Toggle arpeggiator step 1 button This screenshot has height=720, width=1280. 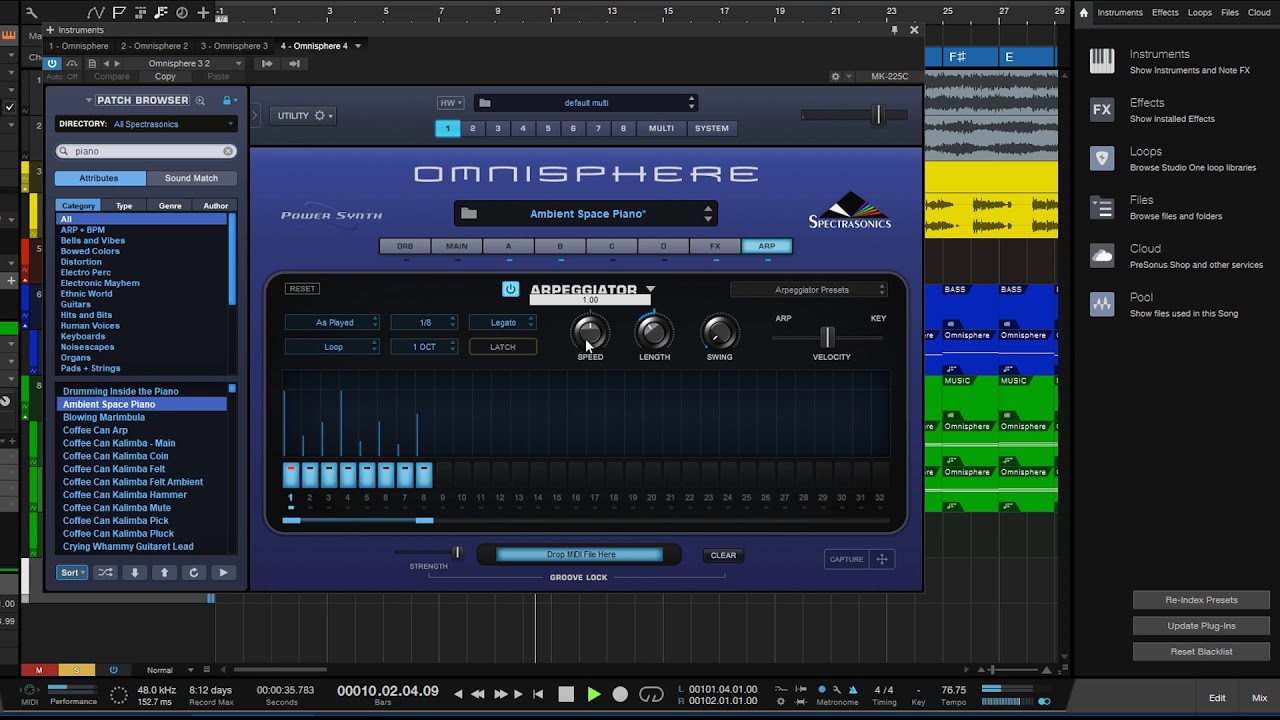pyautogui.click(x=291, y=474)
